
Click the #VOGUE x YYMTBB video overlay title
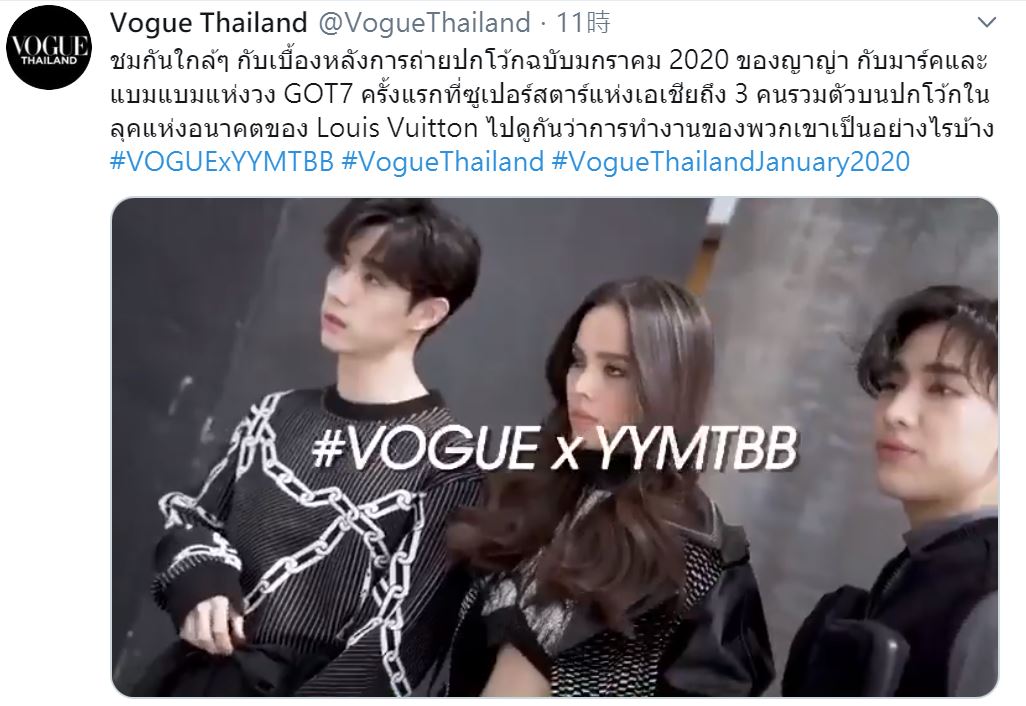click(x=555, y=449)
